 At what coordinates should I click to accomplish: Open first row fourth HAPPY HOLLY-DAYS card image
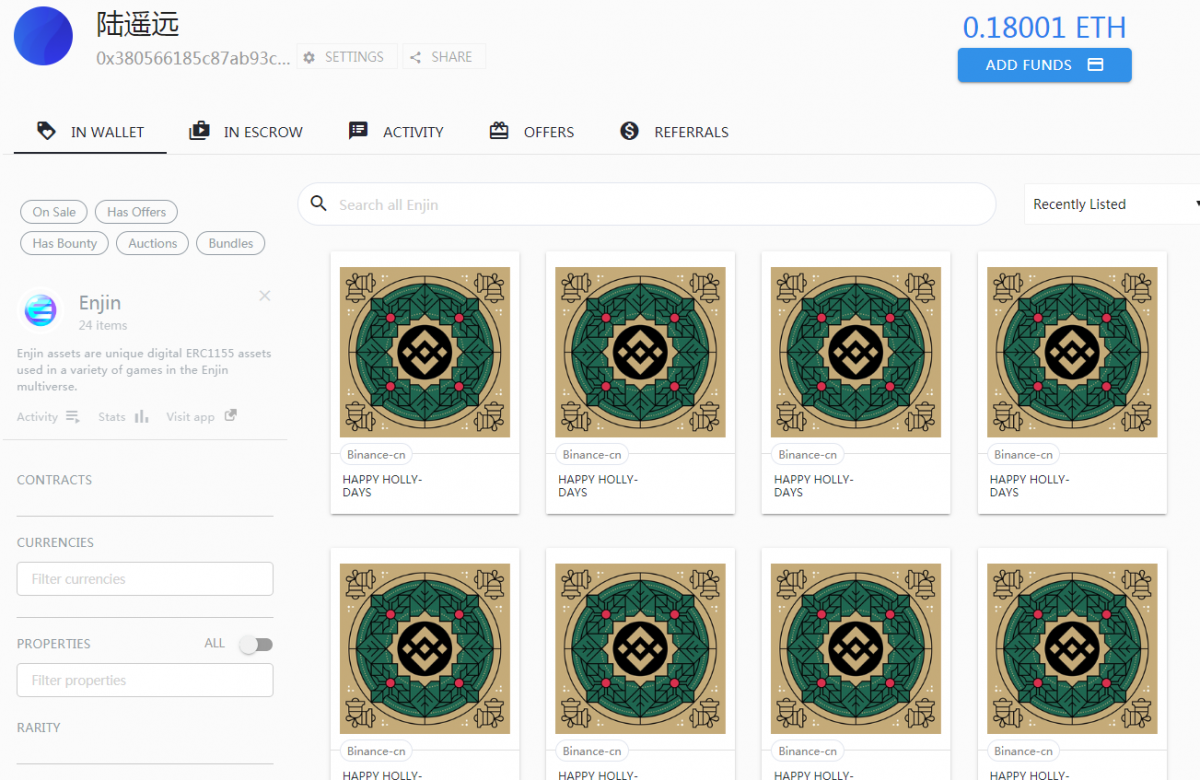coord(1072,352)
